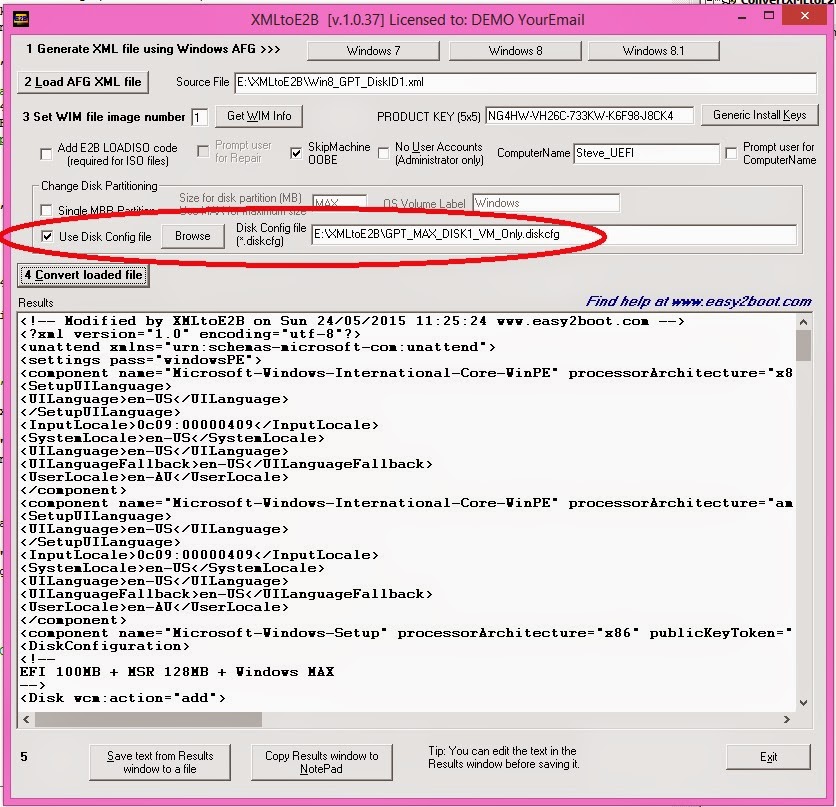Browse for a Disk Config file
This screenshot has height=807, width=836.
click(193, 236)
